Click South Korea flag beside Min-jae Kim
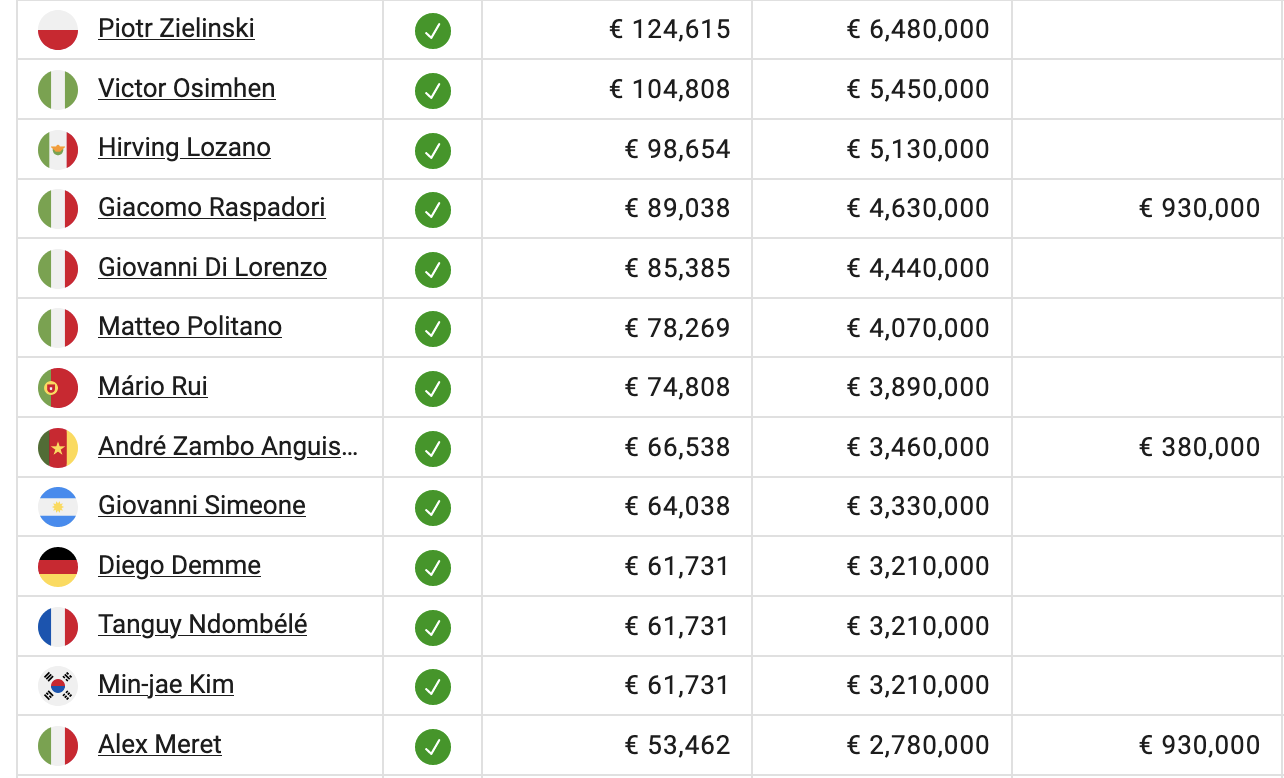1284x778 pixels. click(x=58, y=686)
